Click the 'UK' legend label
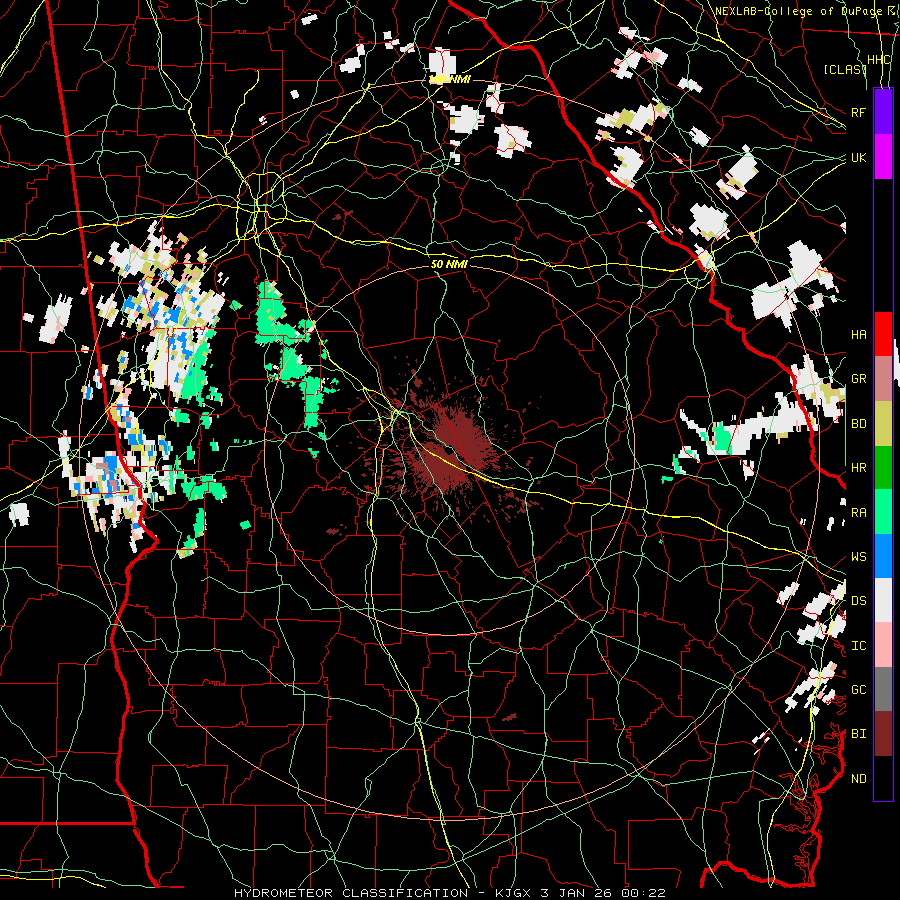This screenshot has width=900, height=900. [x=858, y=157]
